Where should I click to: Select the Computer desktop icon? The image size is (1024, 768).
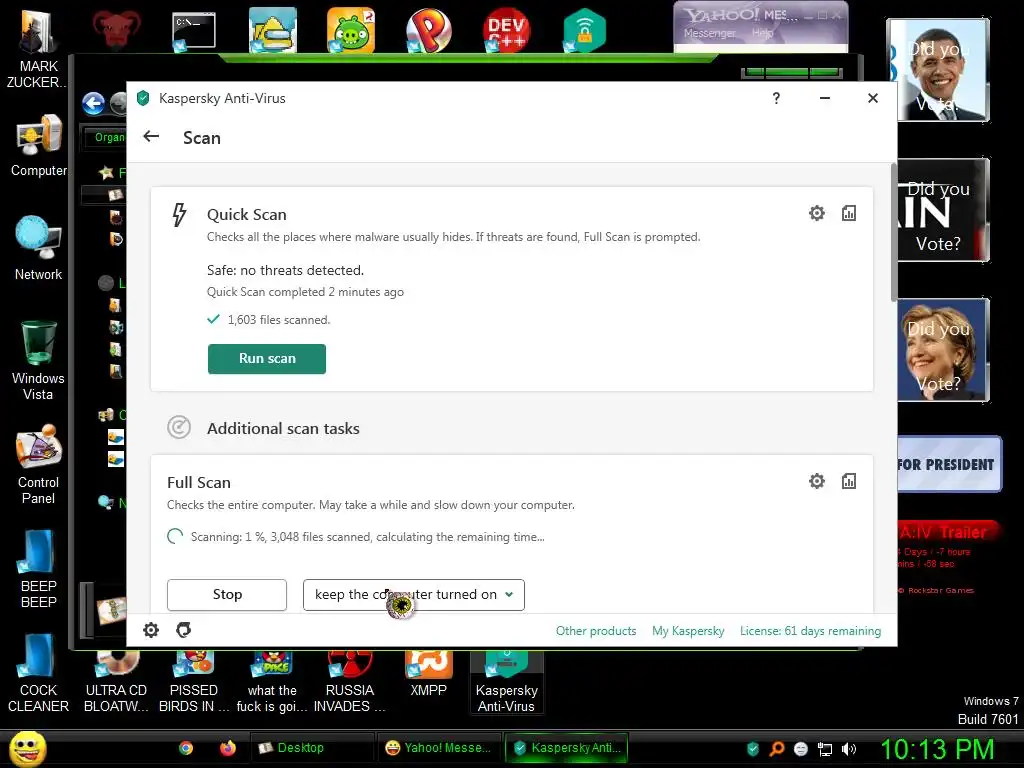(x=39, y=145)
